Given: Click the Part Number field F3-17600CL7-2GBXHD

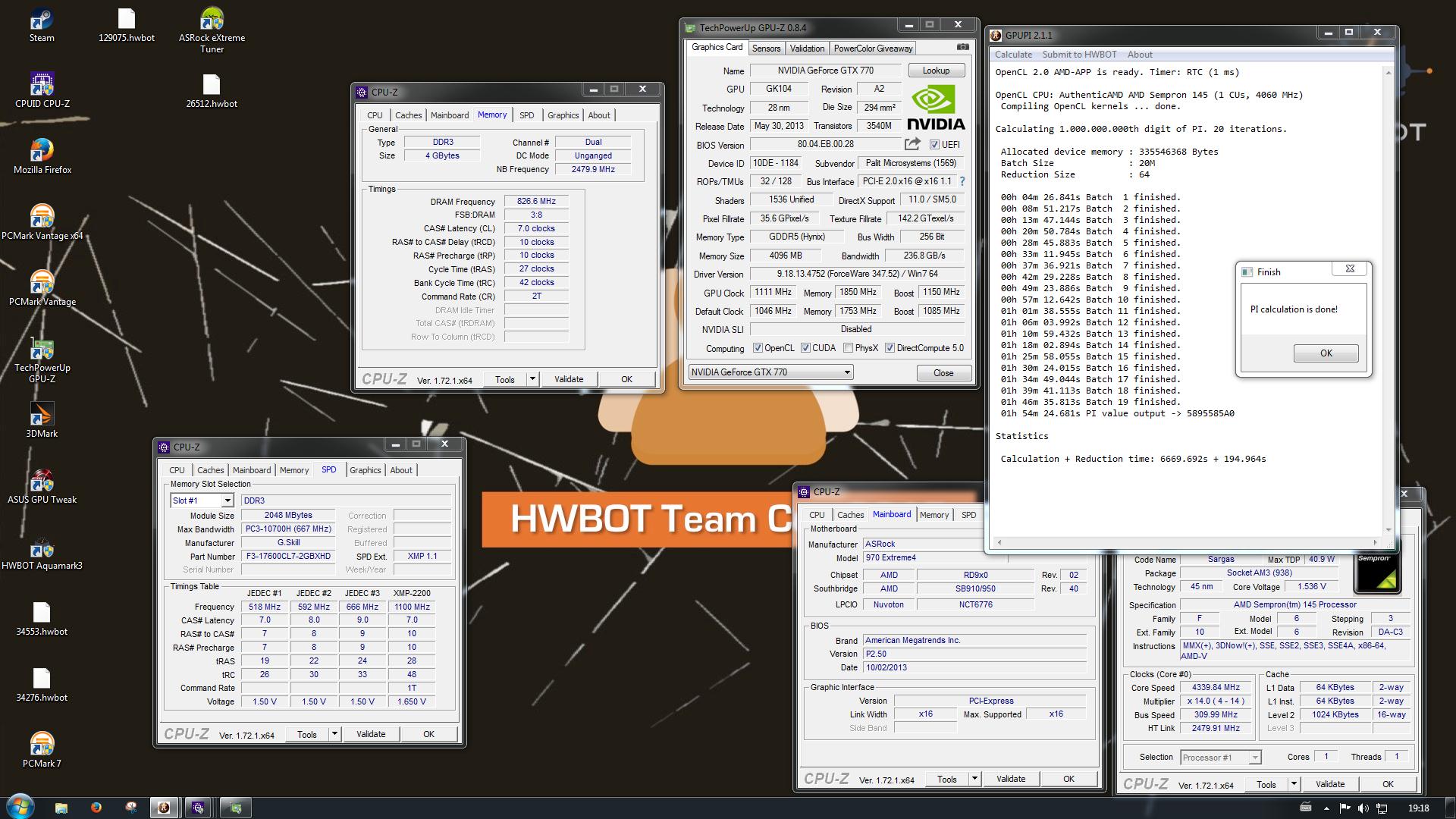Looking at the screenshot, I should [287, 556].
